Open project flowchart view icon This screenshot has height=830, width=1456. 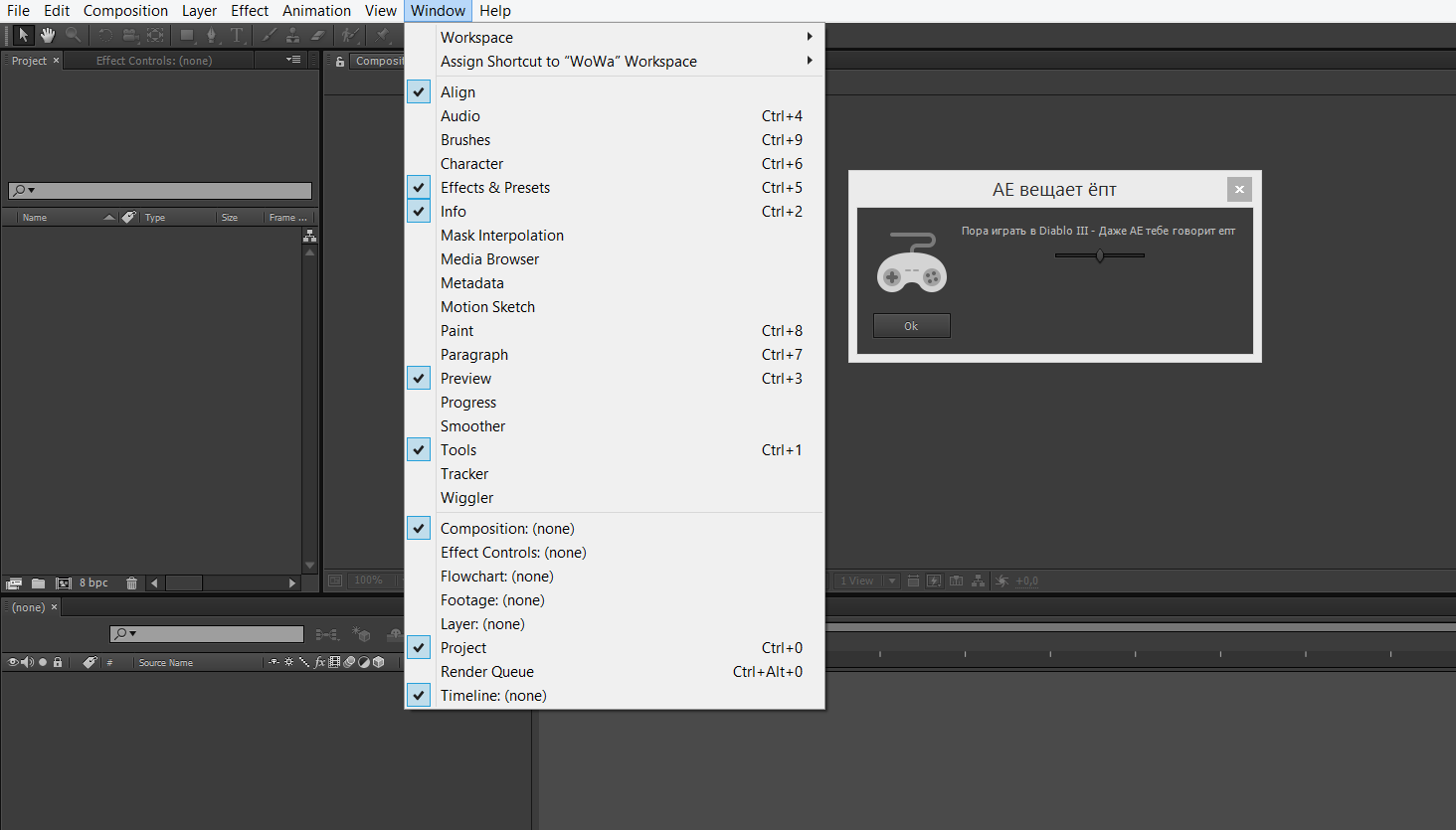[309, 236]
